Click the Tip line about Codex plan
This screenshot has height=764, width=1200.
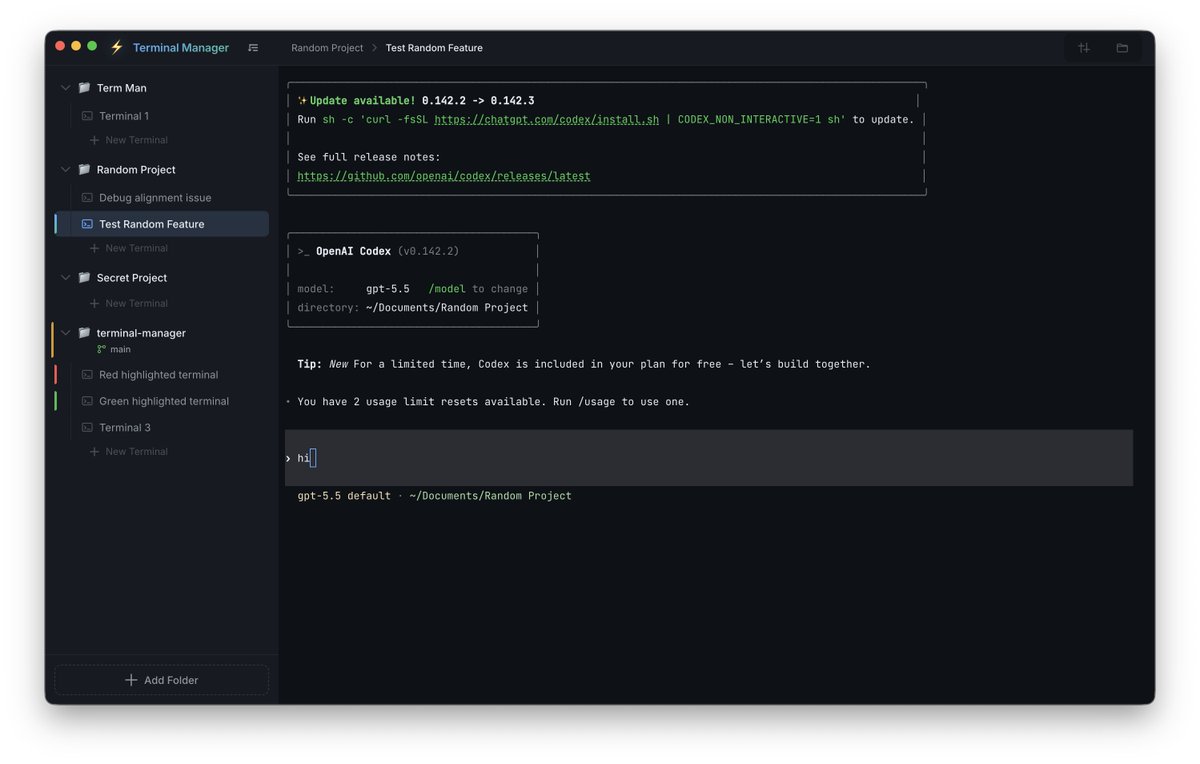pos(584,364)
